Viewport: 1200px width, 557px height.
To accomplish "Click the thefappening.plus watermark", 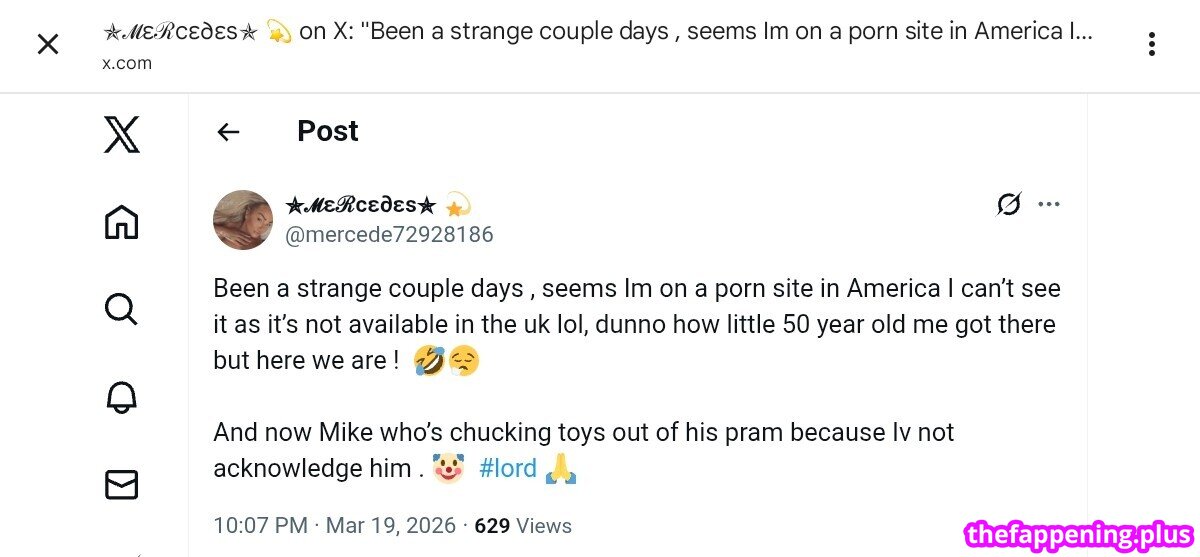I will 1077,535.
